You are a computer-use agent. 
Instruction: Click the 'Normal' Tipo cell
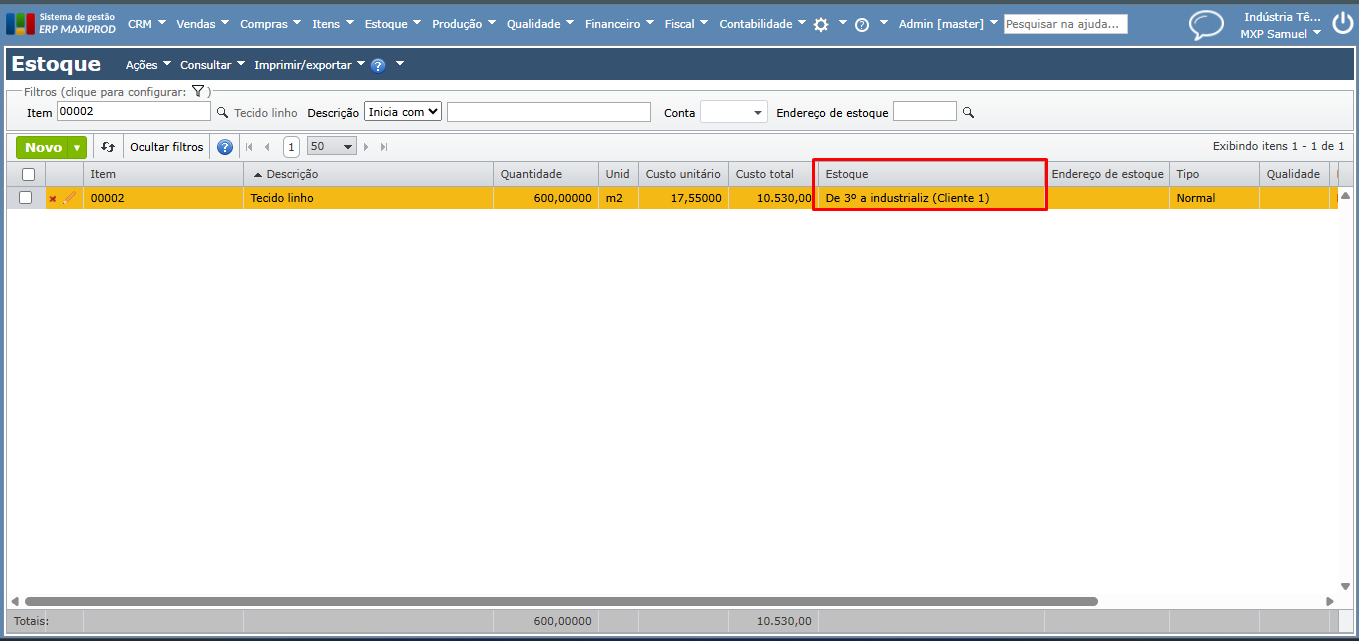[1214, 198]
